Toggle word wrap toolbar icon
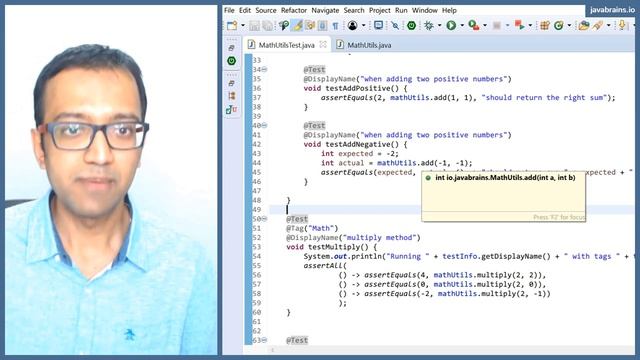640x360 pixels. 322,26
